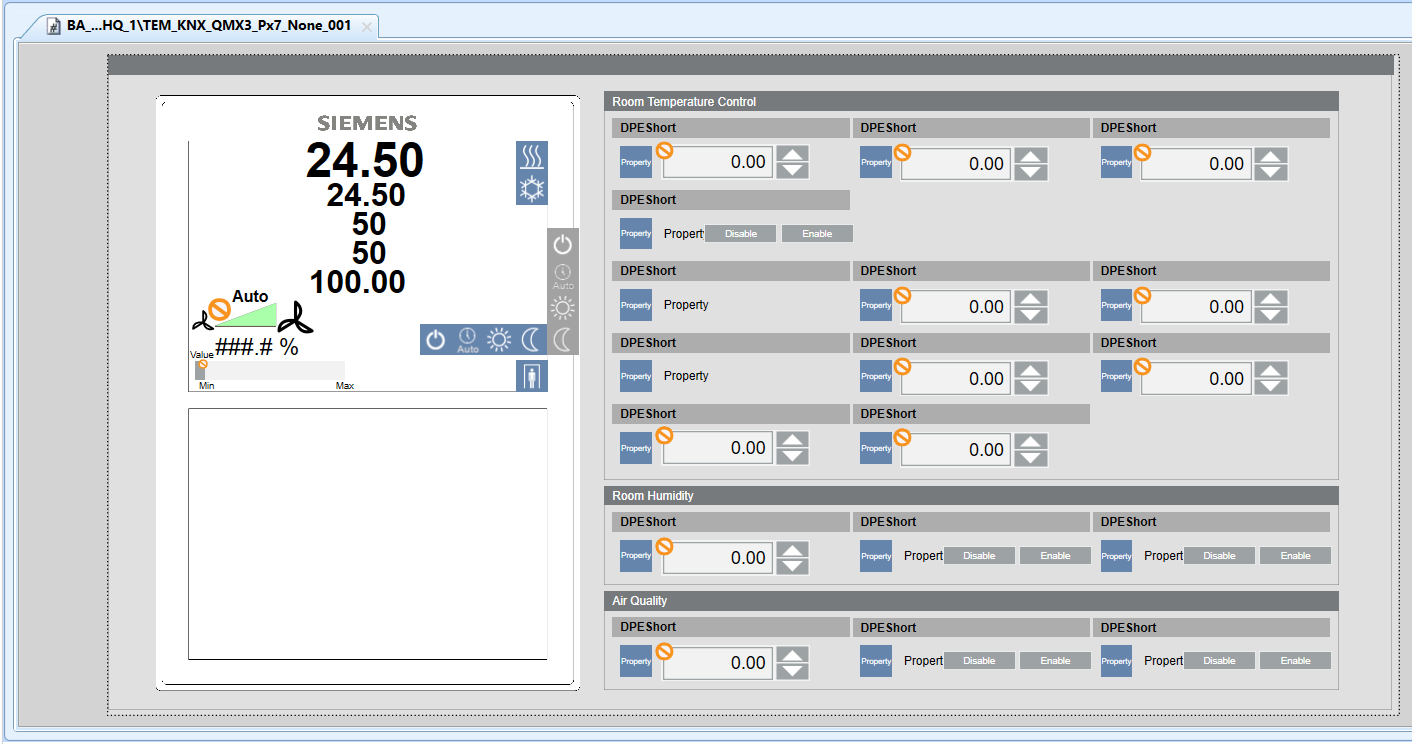The height and width of the screenshot is (744, 1412).
Task: Increase the first Room Temperature Control value
Action: [793, 154]
